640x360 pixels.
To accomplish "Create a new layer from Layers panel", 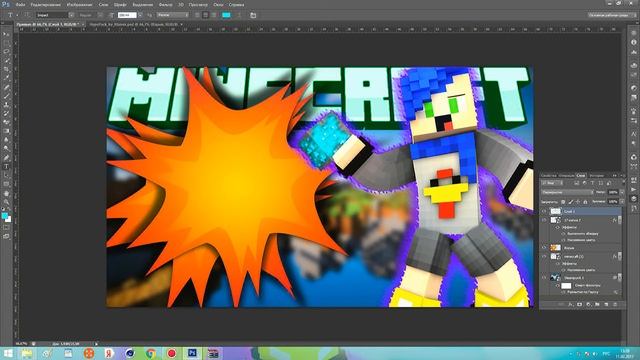I will [x=606, y=304].
